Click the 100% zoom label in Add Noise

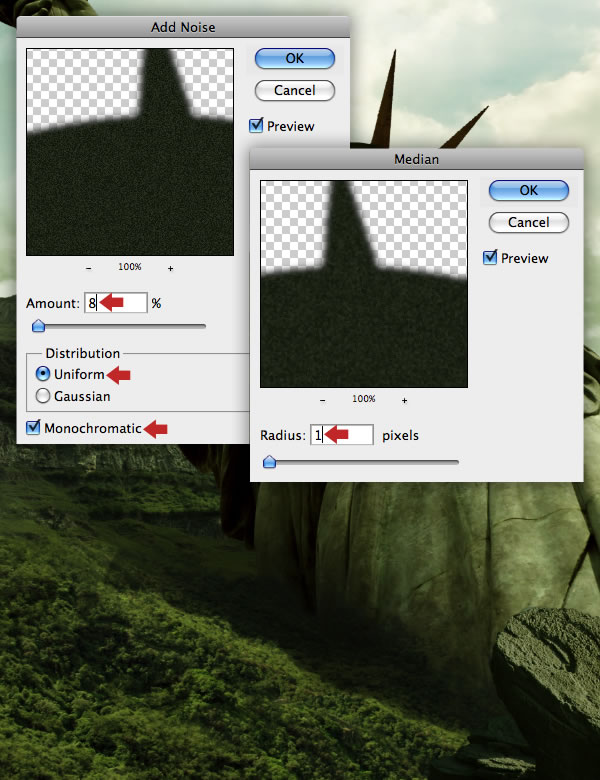point(129,267)
